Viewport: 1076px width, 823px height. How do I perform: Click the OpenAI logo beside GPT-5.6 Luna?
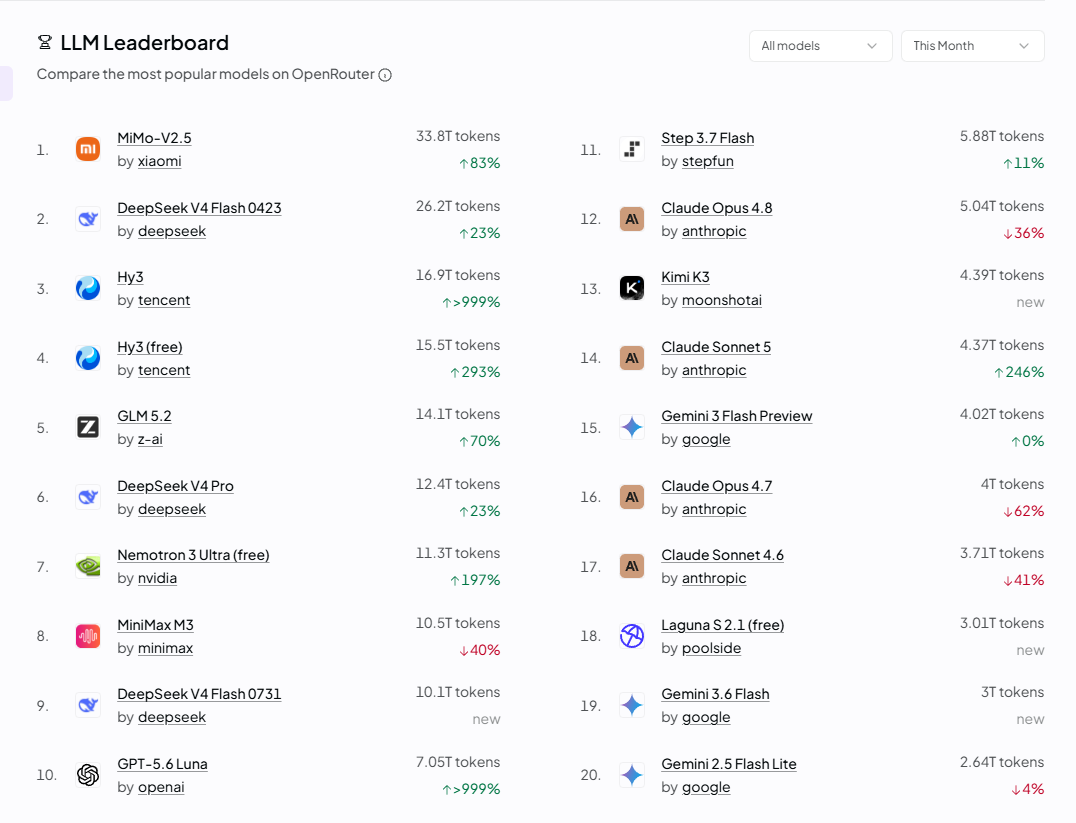88,775
